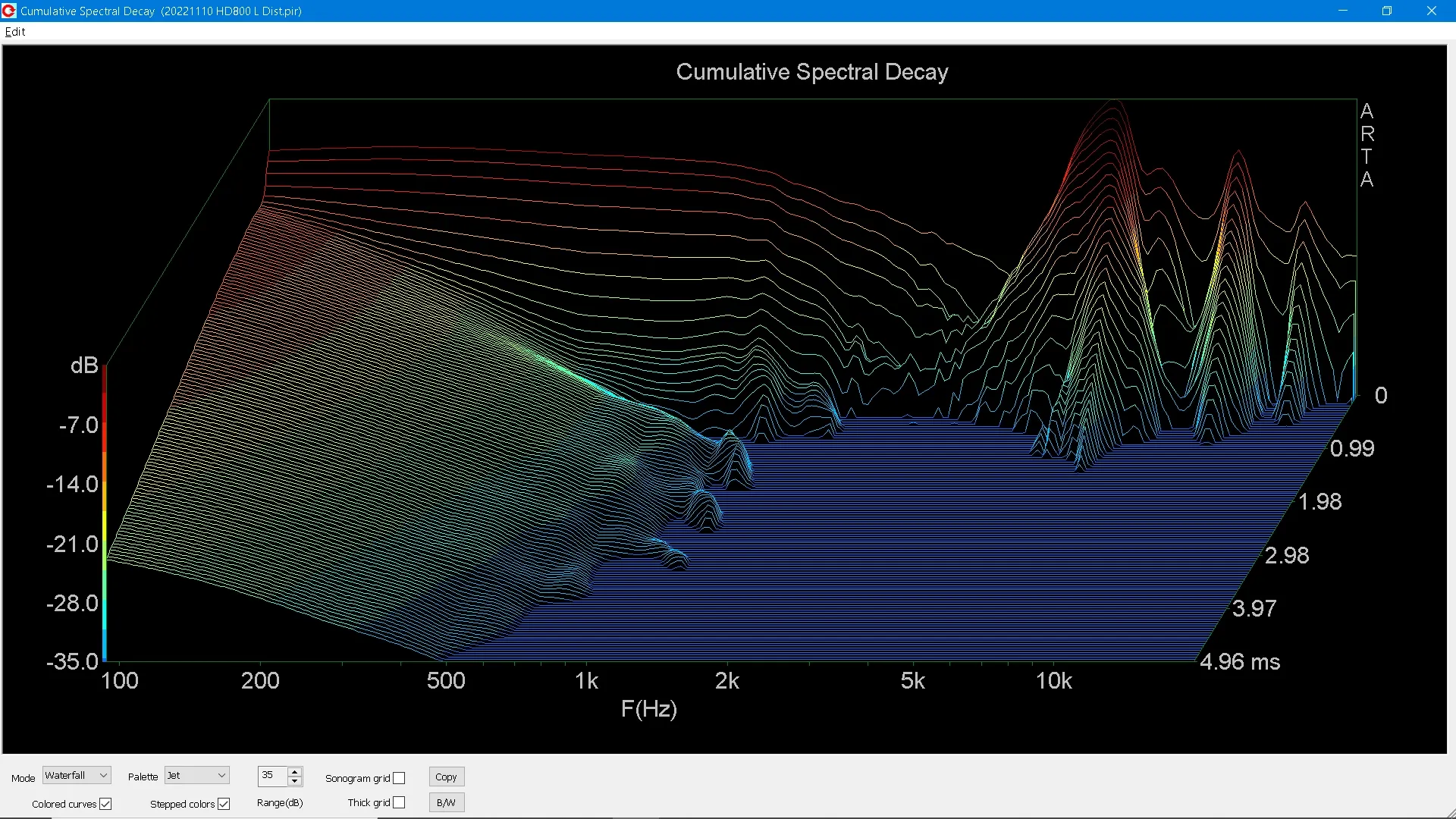Click the B/W button
The height and width of the screenshot is (819, 1456).
pos(446,802)
